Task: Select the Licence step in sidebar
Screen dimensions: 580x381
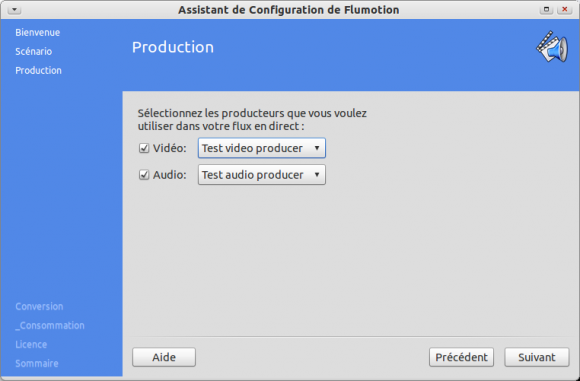Action: (31, 344)
